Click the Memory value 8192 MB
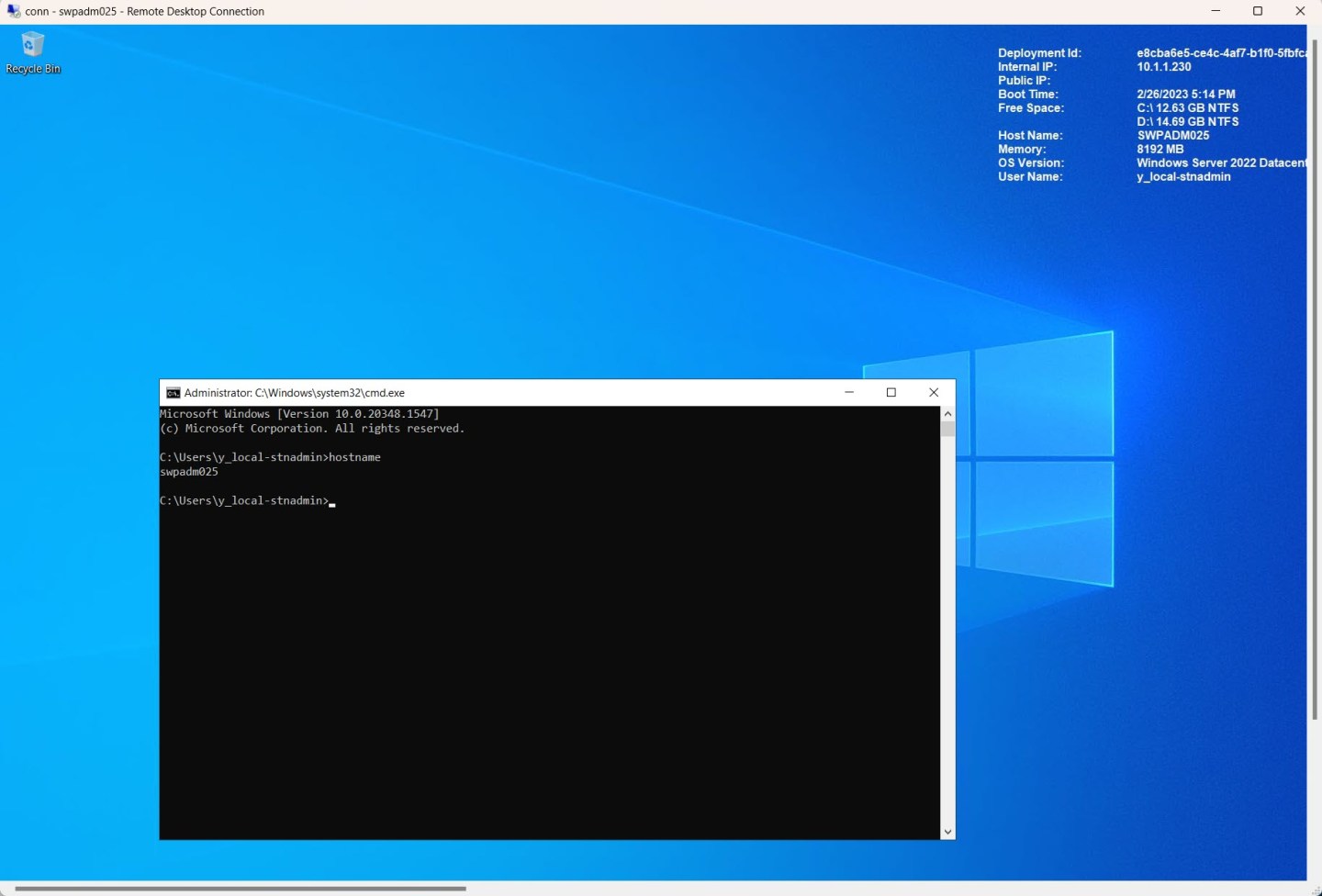Screen dimensions: 1322x896 click(x=1160, y=150)
